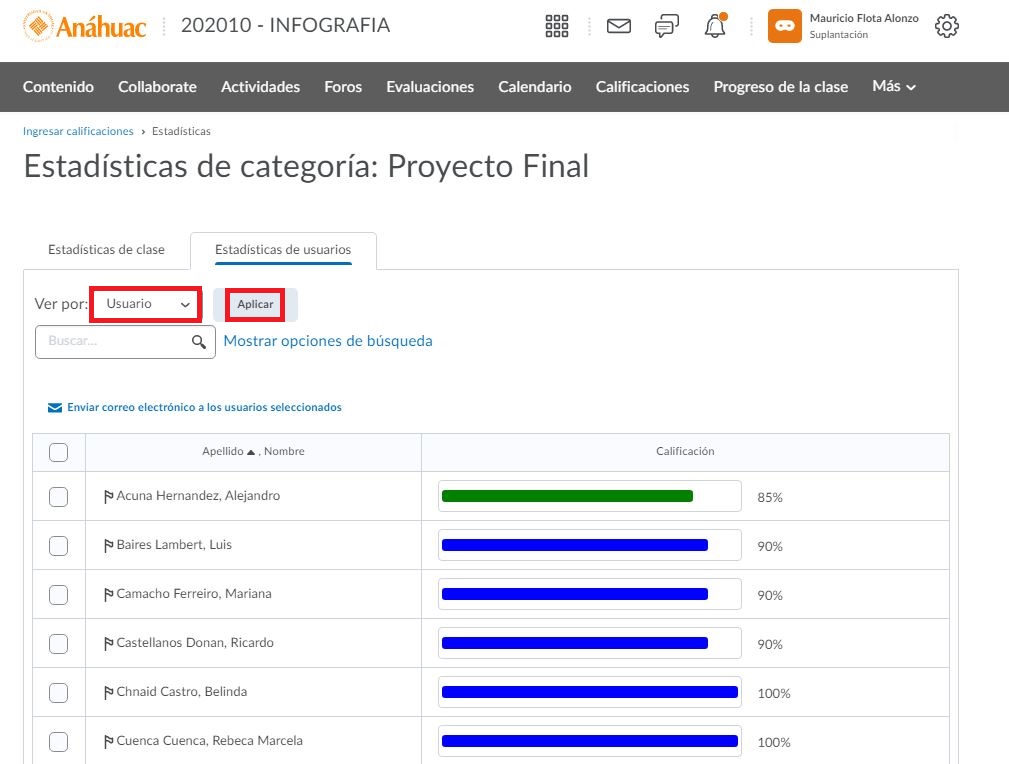Click Mauricio Flota Alonzo's user avatar
Viewport: 1009px width, 764px height.
pyautogui.click(x=785, y=27)
